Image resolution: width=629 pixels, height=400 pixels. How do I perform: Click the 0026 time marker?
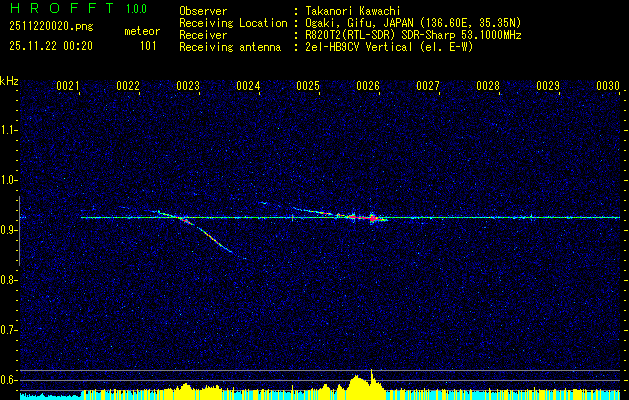coord(368,86)
